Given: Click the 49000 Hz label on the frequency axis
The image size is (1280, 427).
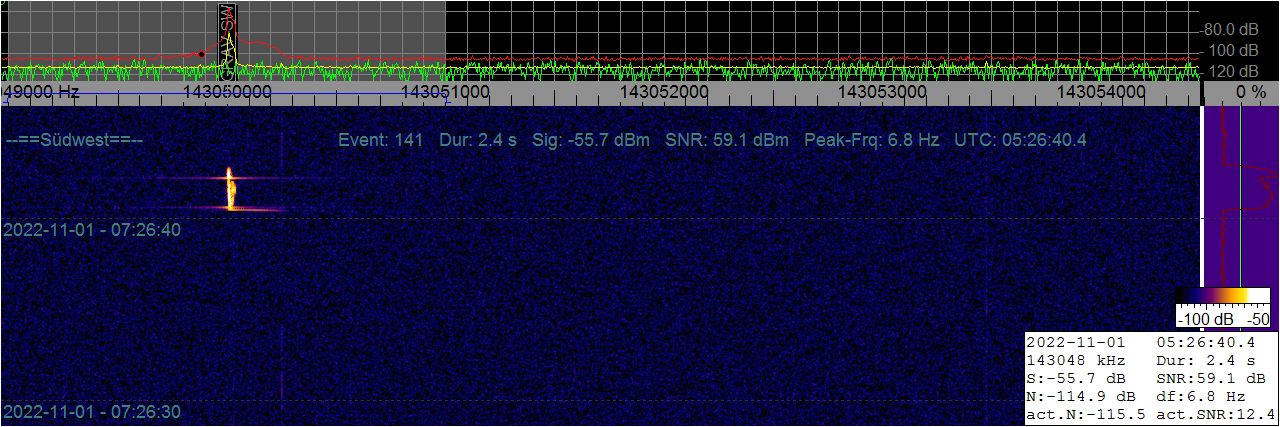Looking at the screenshot, I should pyautogui.click(x=41, y=91).
